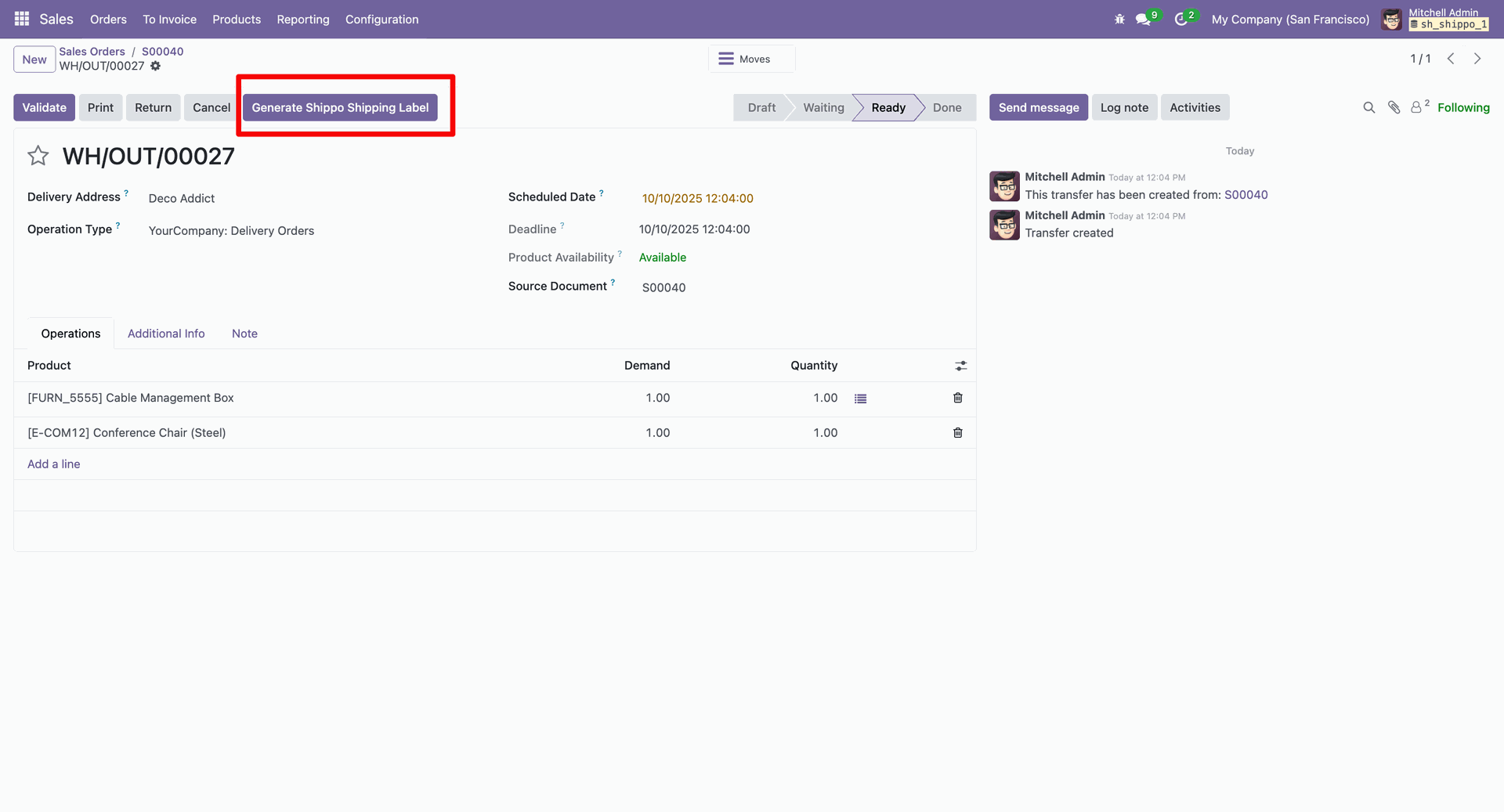The width and height of the screenshot is (1504, 812).
Task: Search messages with magnifier icon
Action: [1368, 108]
